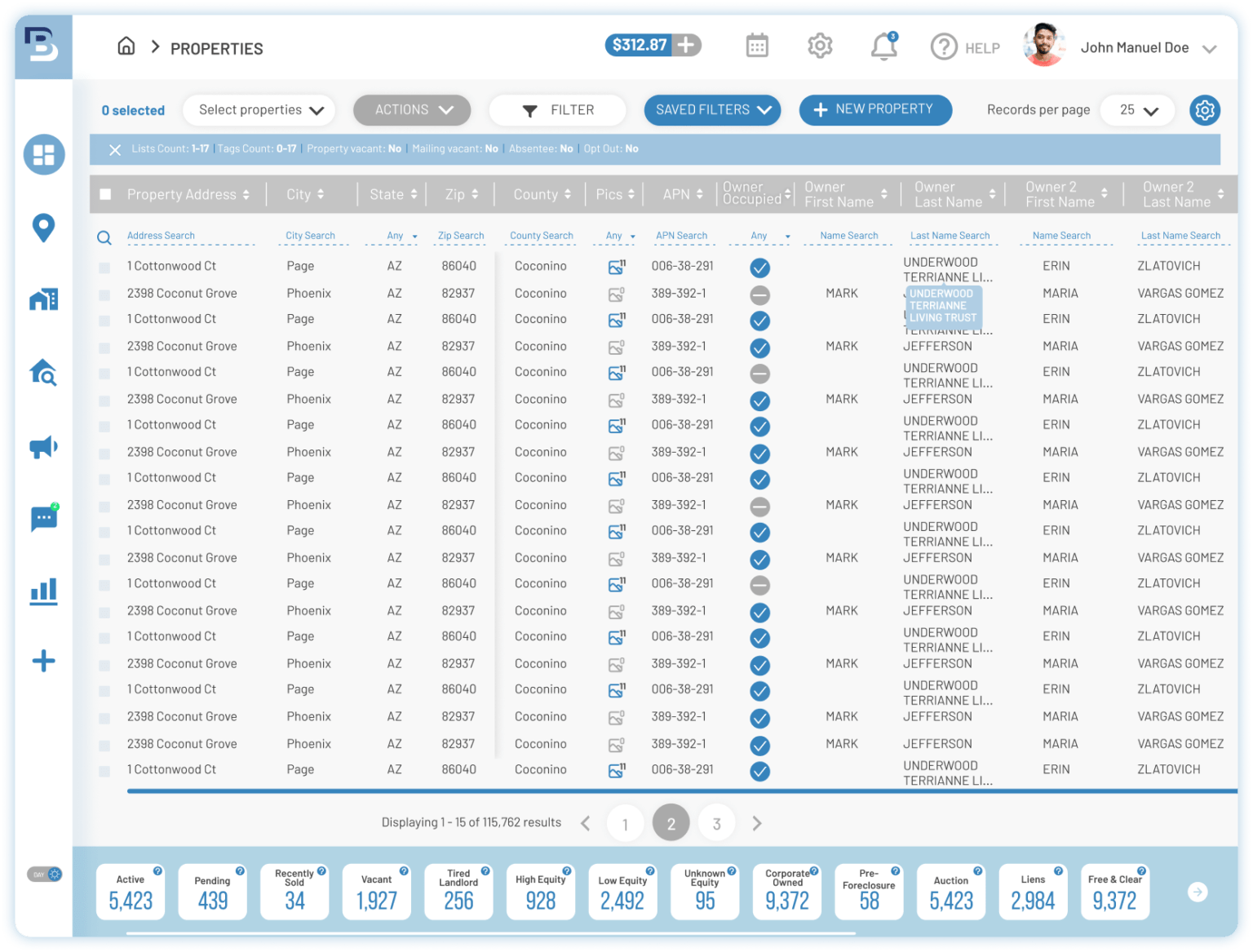Click the table settings gear near Records per page
Viewport: 1253px width, 952px height.
click(1205, 110)
